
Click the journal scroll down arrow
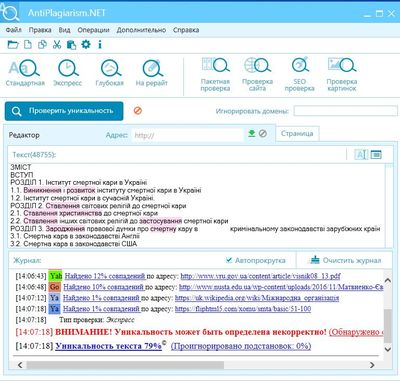[x=388, y=349]
